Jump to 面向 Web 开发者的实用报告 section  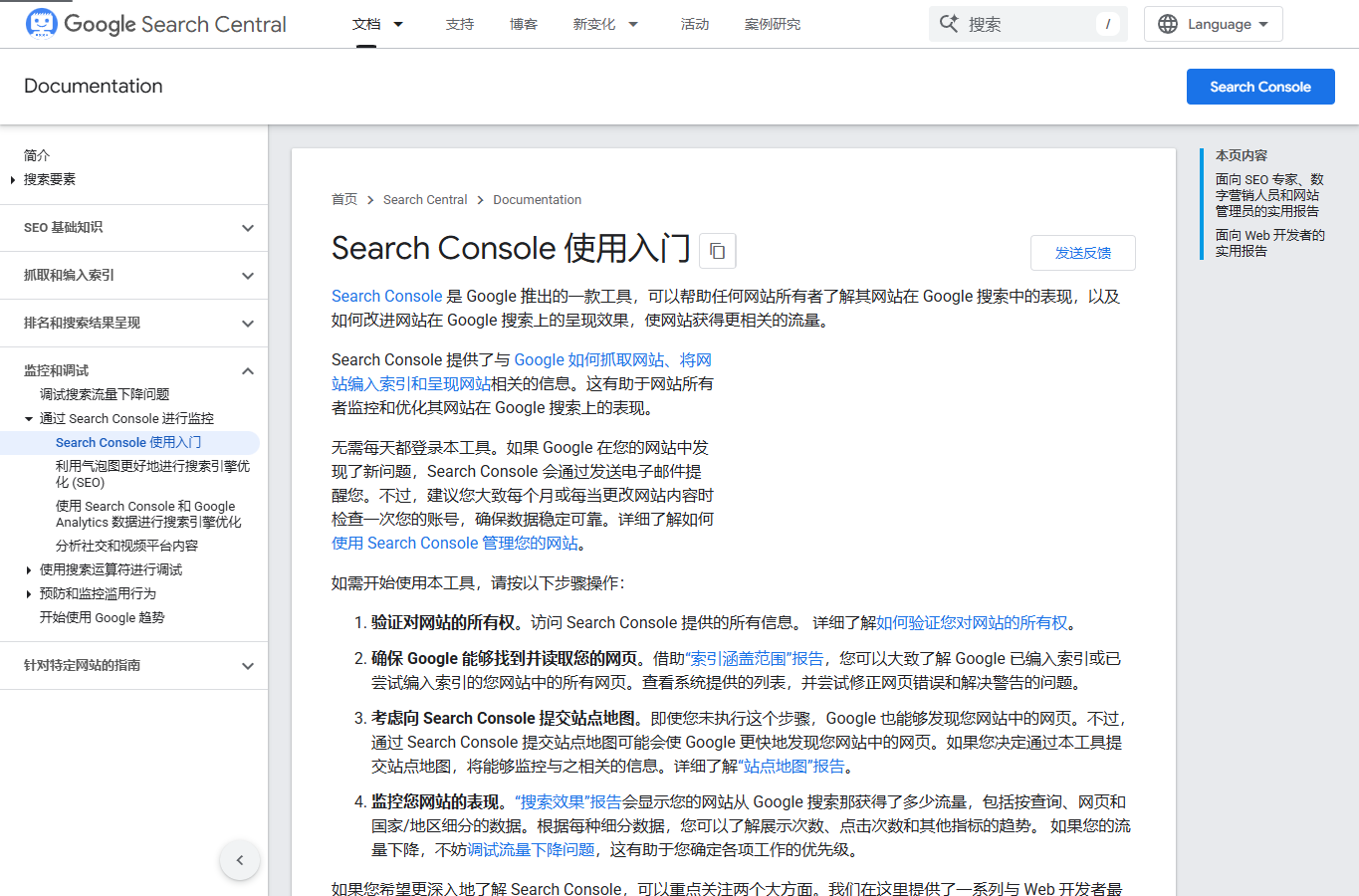coord(1270,244)
